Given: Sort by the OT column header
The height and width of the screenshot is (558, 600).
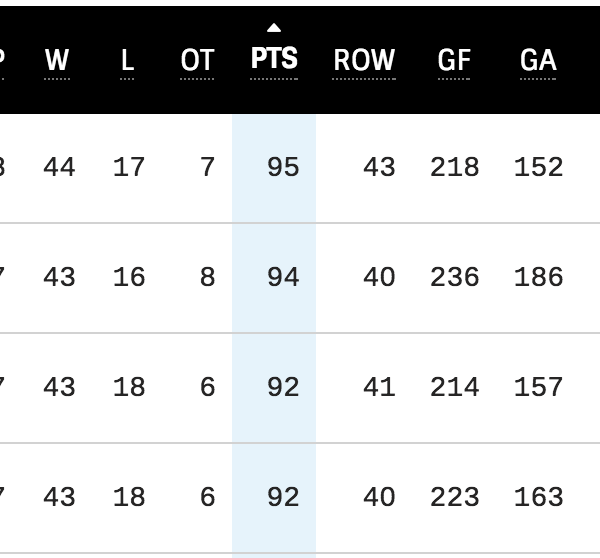Looking at the screenshot, I should click(197, 60).
